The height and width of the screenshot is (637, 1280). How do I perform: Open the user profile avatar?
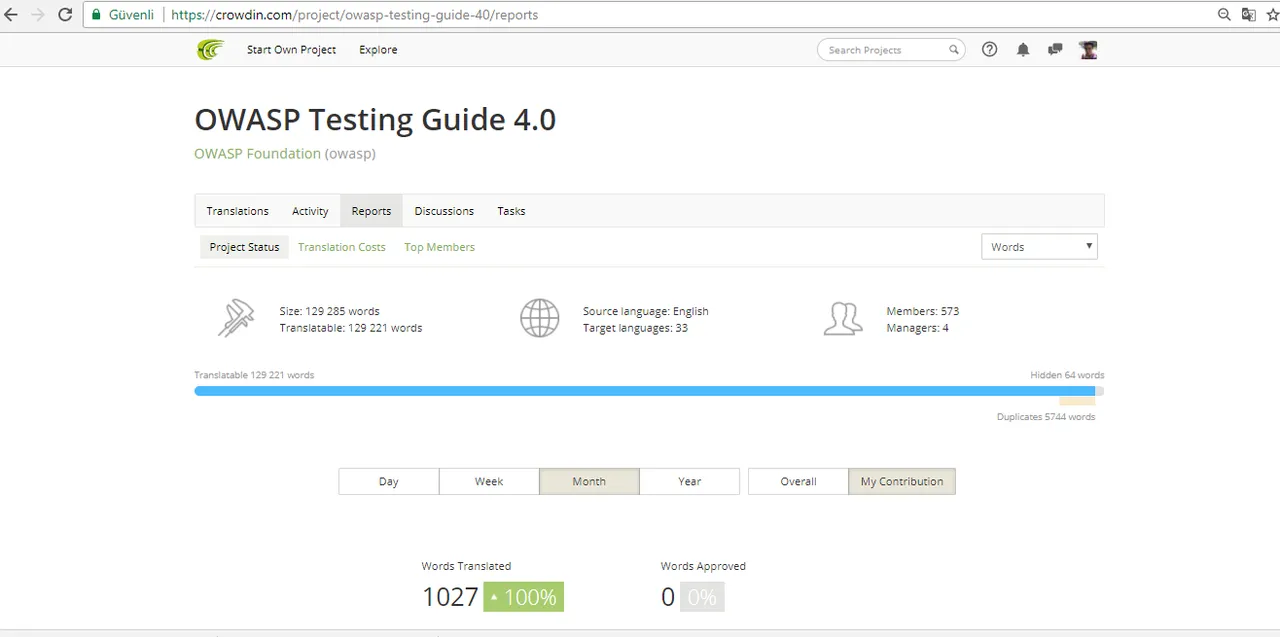[x=1089, y=50]
